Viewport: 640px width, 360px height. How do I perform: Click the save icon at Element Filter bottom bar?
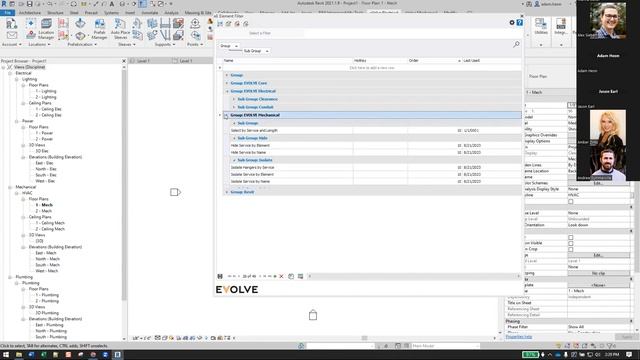tap(220, 276)
